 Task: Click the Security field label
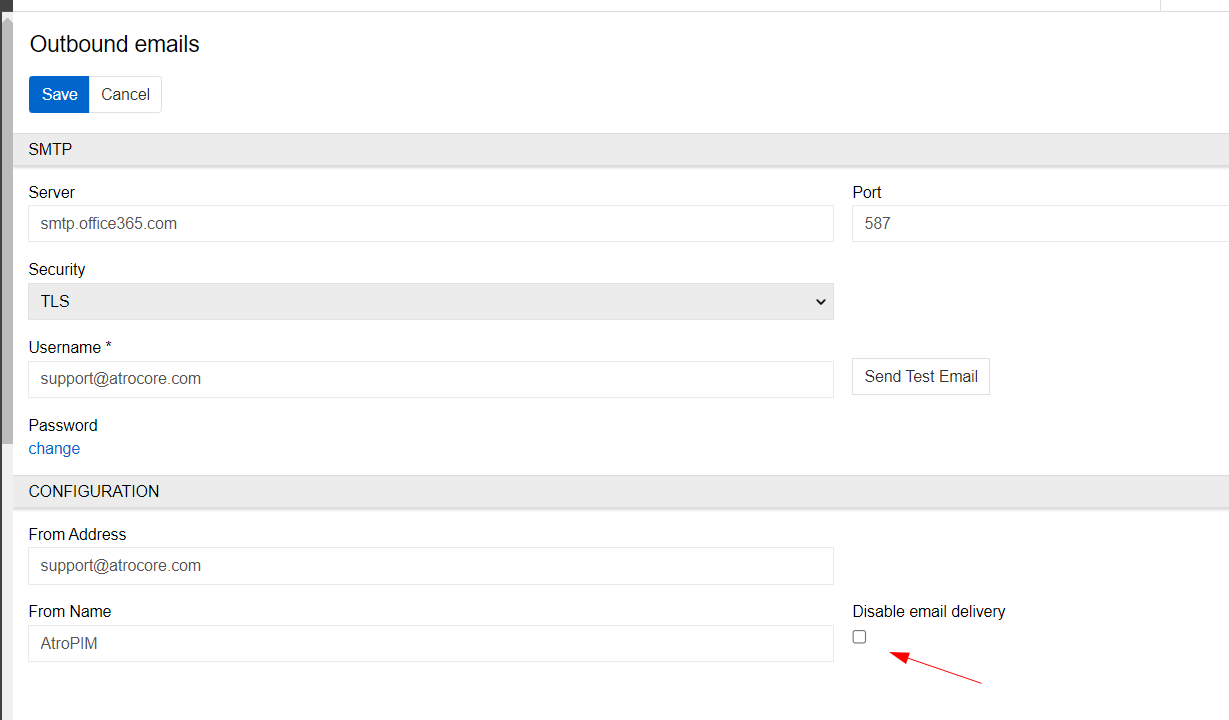tap(57, 270)
